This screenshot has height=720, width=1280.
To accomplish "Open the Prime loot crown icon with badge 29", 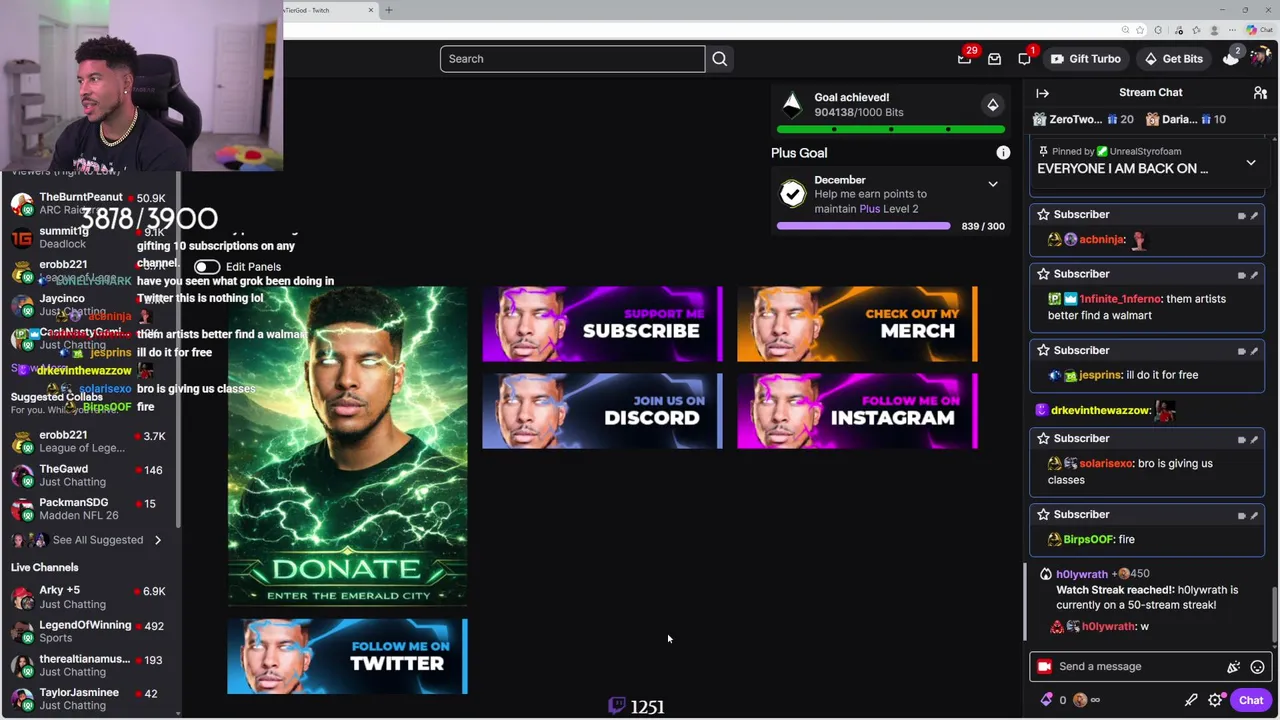I will (x=965, y=59).
